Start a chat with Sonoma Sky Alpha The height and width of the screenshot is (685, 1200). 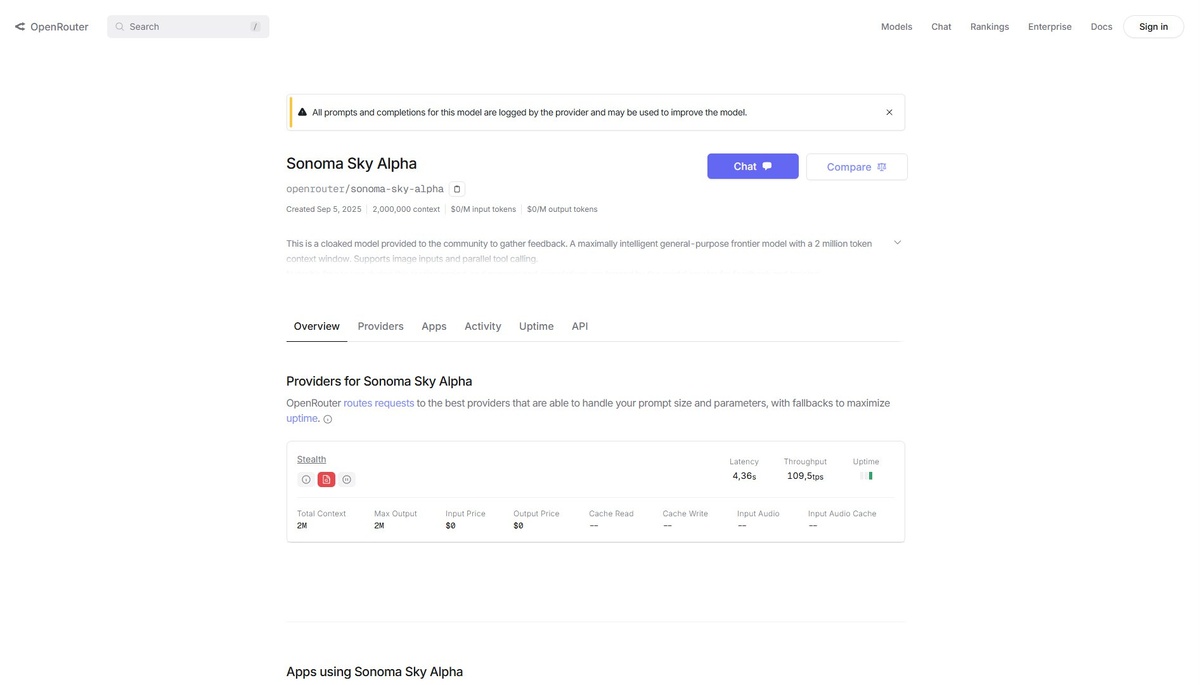click(x=752, y=166)
